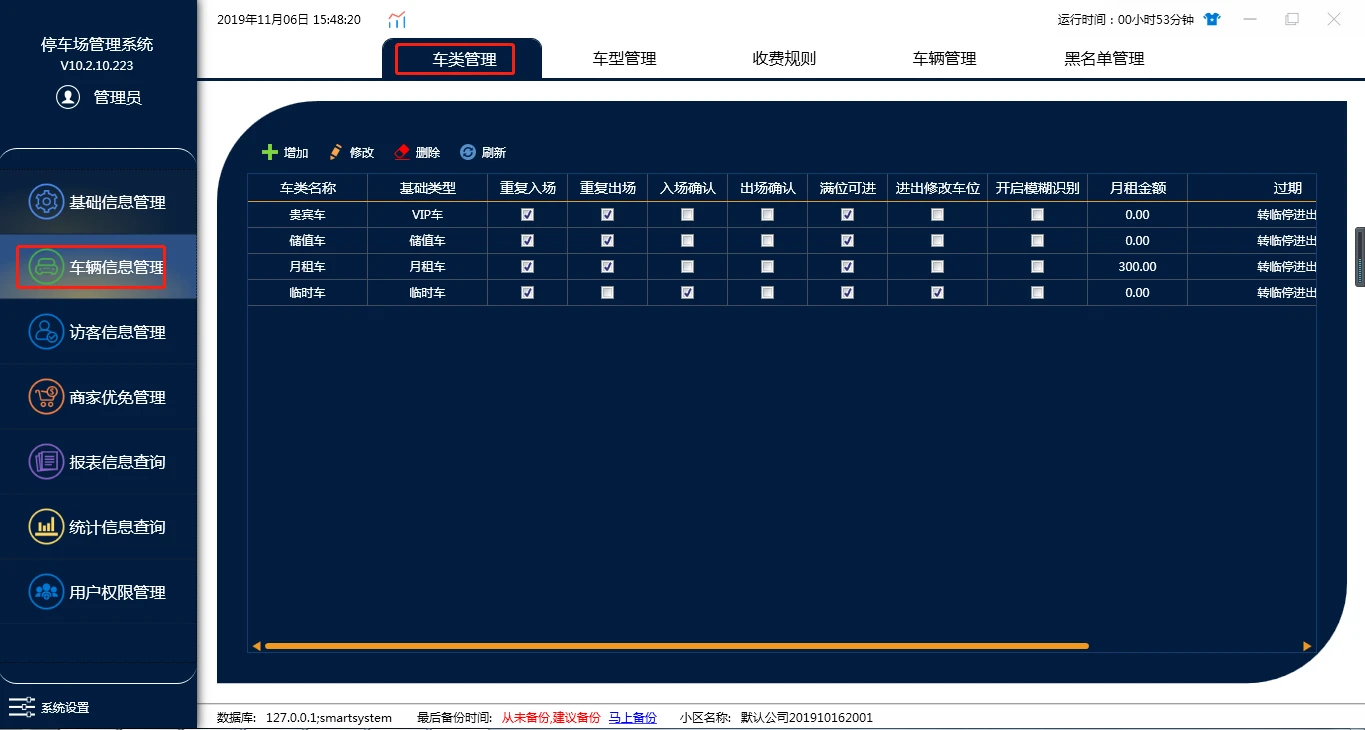Image resolution: width=1365 pixels, height=730 pixels.
Task: Toggle 开启模糊识别 for 贵宾车 row
Action: click(x=1037, y=215)
